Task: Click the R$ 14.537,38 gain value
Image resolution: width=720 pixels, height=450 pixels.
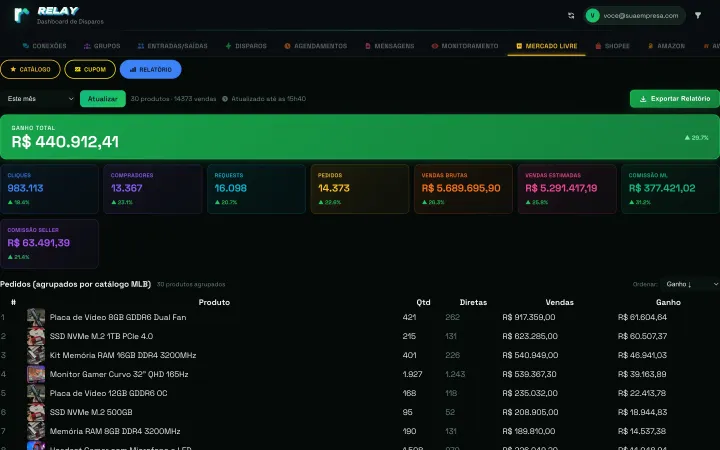Action: [642, 431]
